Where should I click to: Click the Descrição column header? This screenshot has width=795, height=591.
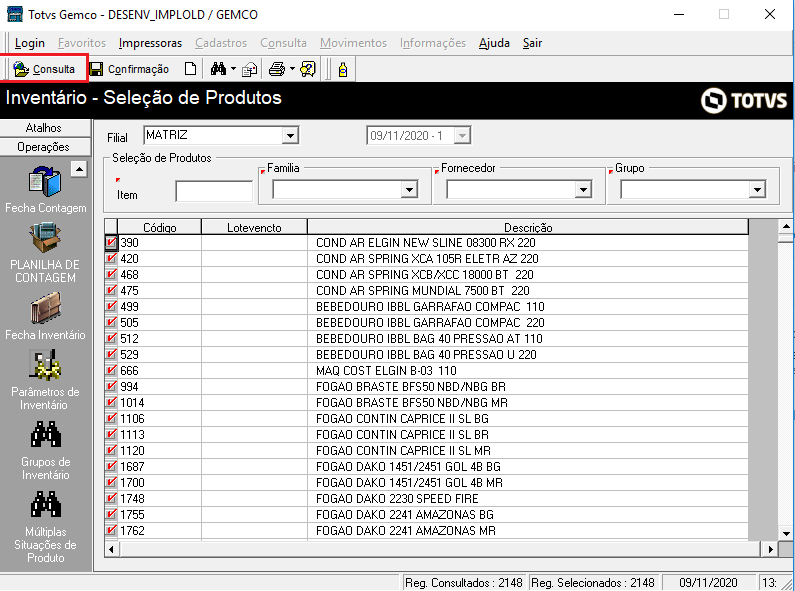click(528, 227)
